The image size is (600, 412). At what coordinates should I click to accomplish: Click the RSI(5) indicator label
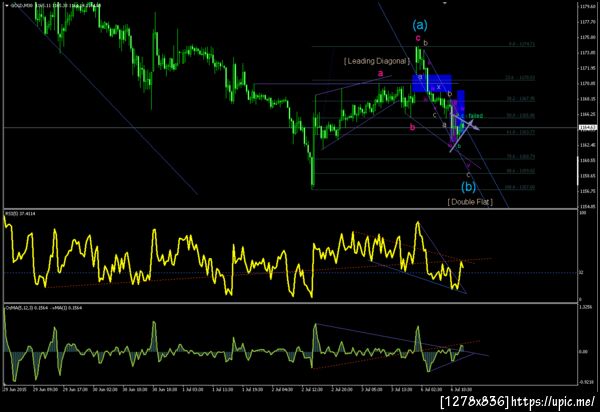[20, 213]
